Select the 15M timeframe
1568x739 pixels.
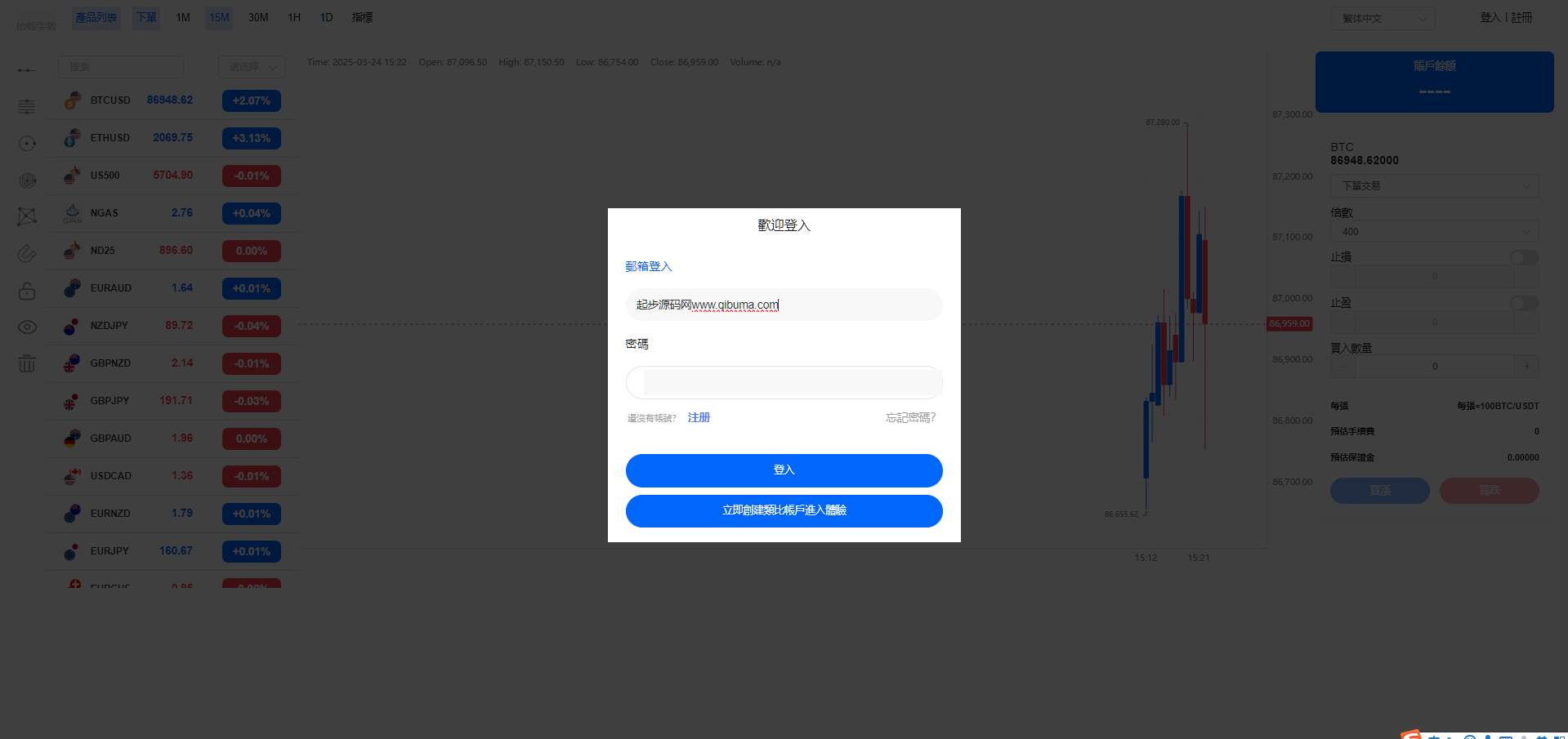click(x=219, y=18)
